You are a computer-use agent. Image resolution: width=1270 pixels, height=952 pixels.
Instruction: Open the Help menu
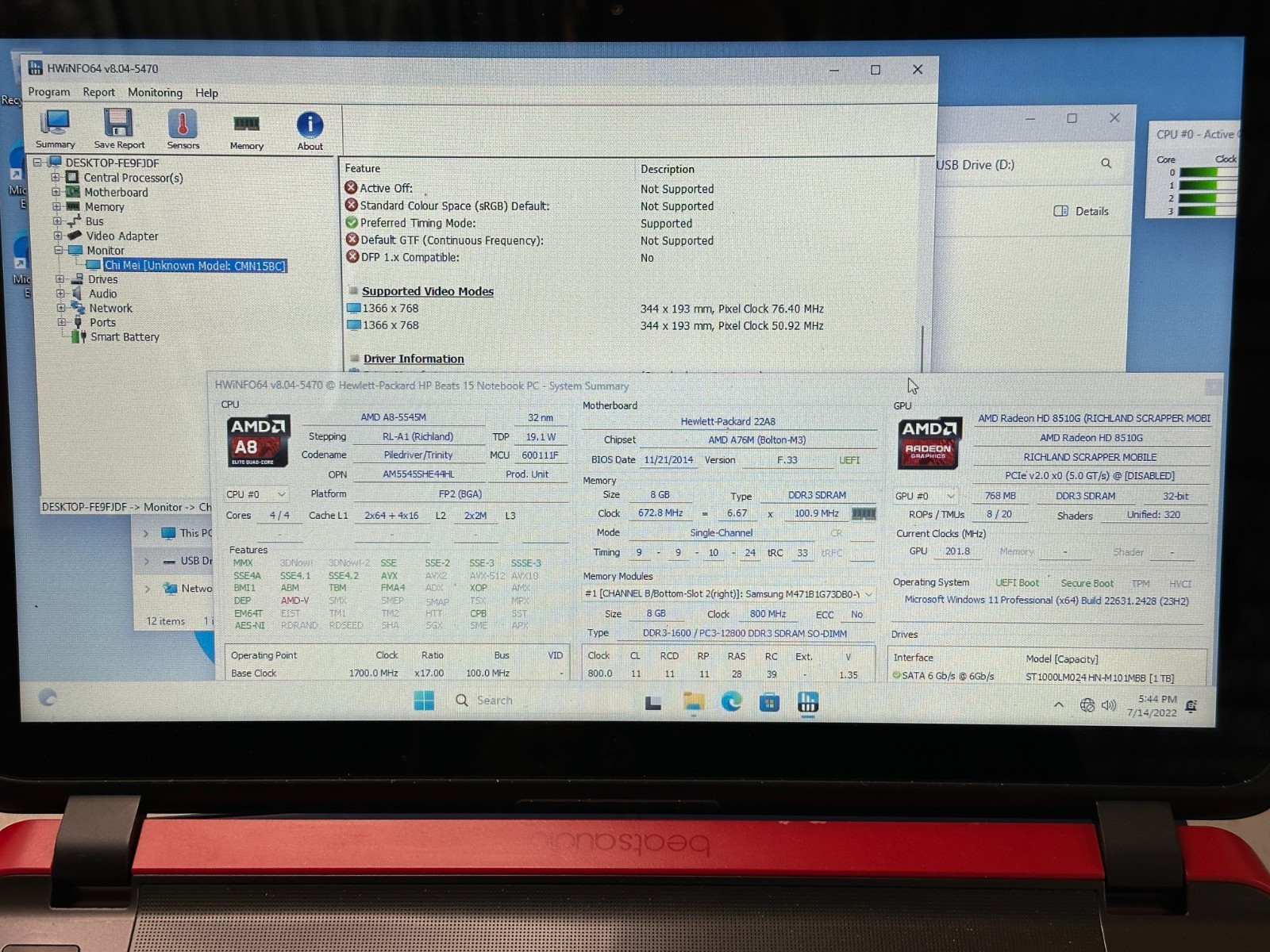click(206, 93)
